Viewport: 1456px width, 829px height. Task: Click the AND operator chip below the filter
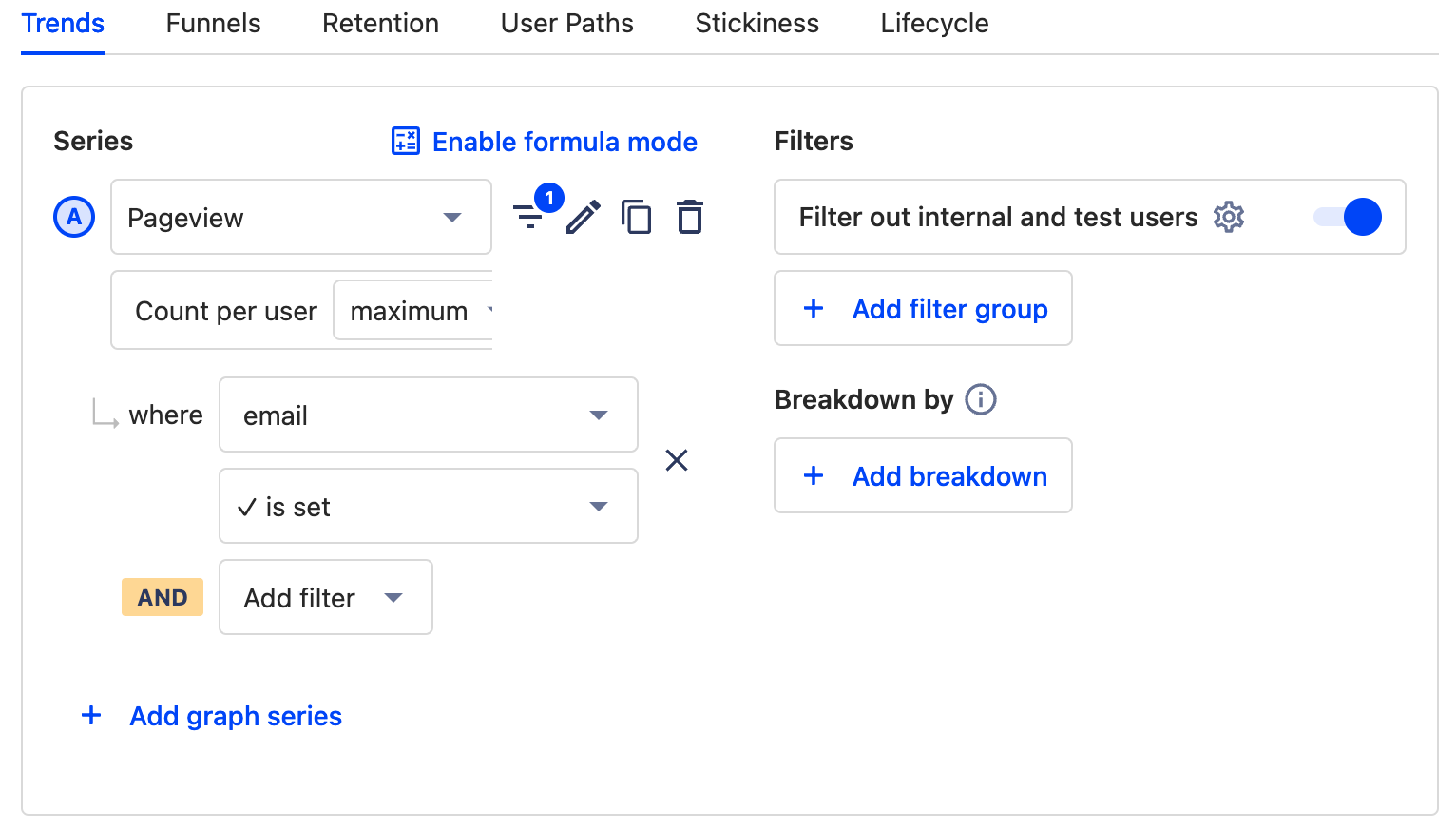pyautogui.click(x=162, y=597)
